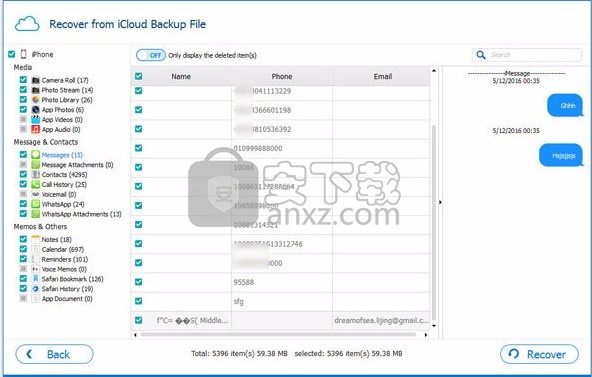Toggle the select-all checkbox in table header
The width and height of the screenshot is (592, 377).
click(139, 76)
